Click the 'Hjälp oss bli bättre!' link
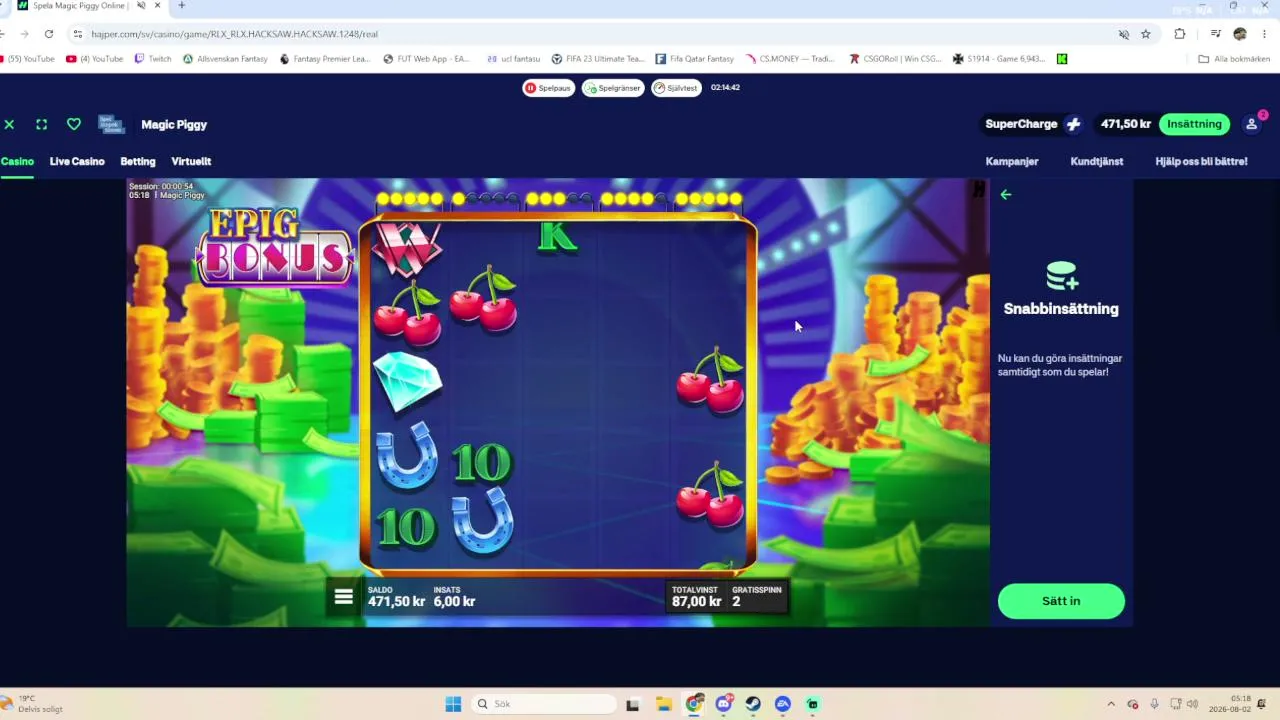 coord(1201,161)
